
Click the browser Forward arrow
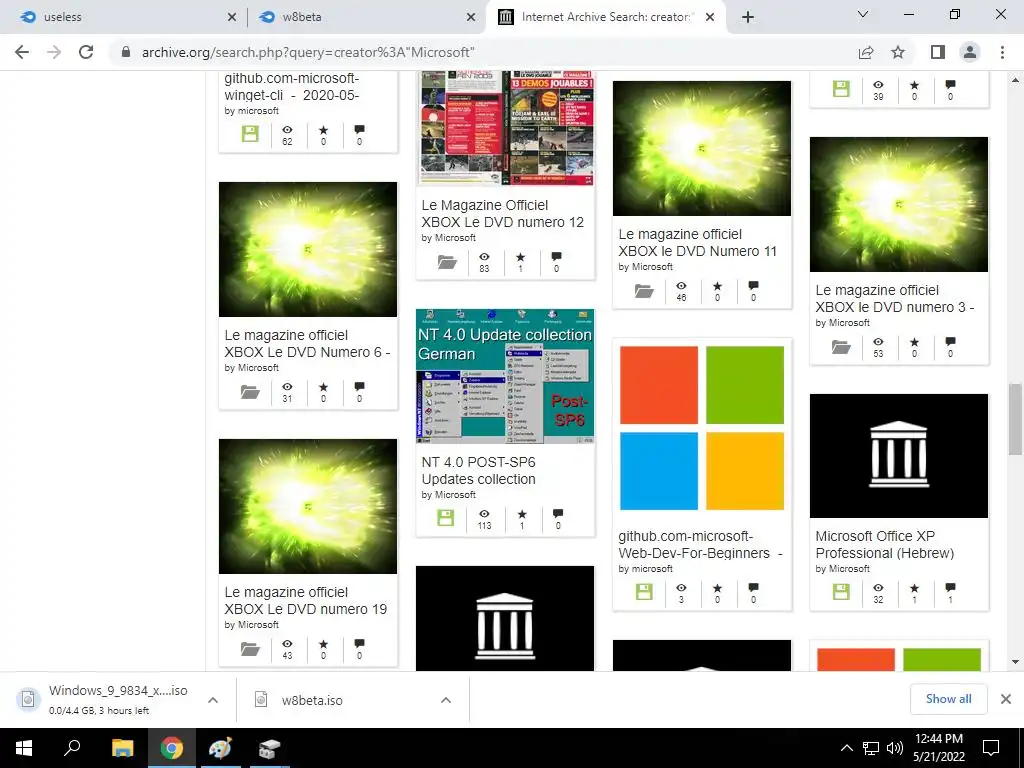coord(54,52)
